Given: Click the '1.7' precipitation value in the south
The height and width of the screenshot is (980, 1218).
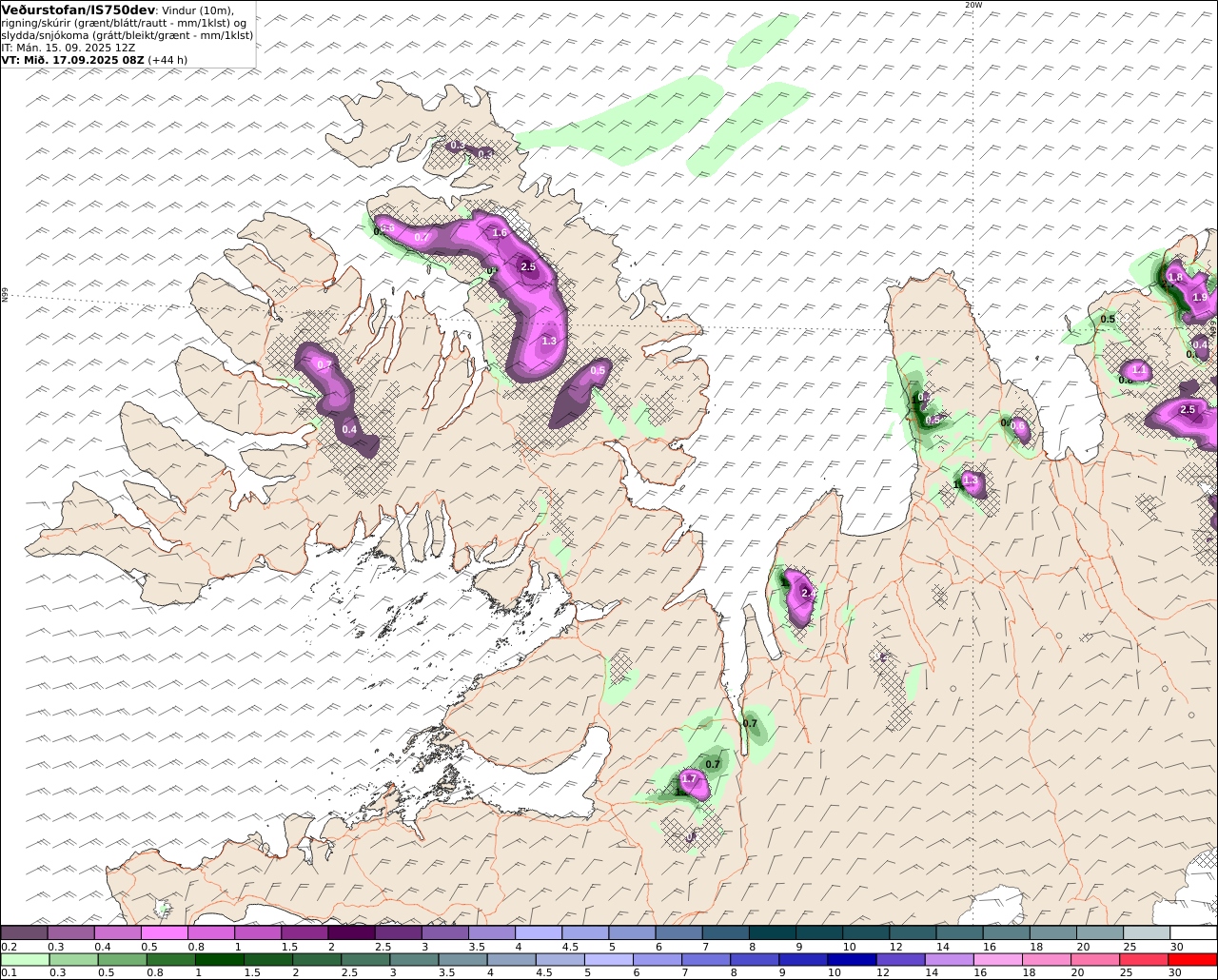Looking at the screenshot, I should 690,778.
